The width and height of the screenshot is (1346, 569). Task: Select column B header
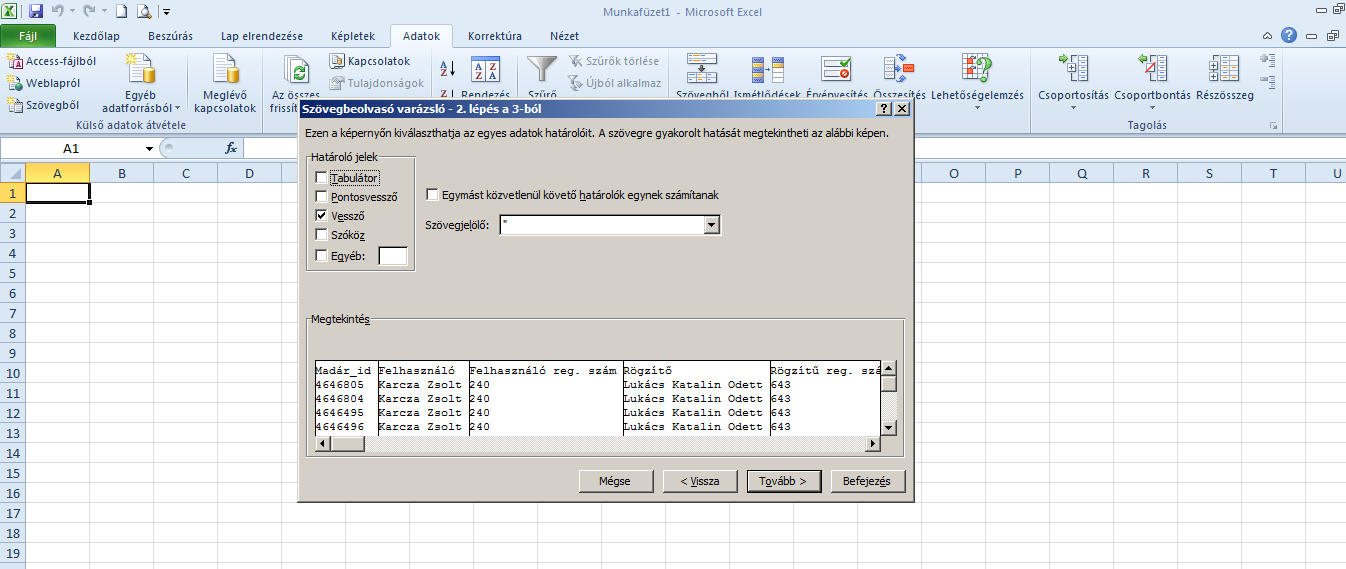(122, 174)
